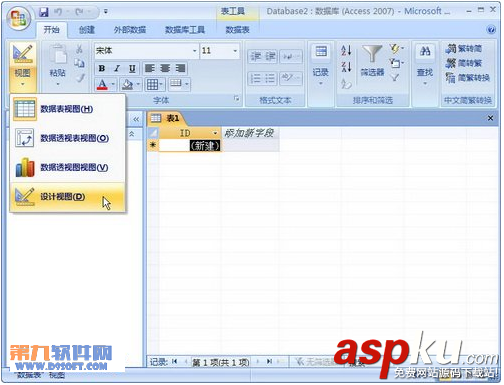
Task: Open the font color dropdown arrow
Action: click(113, 85)
